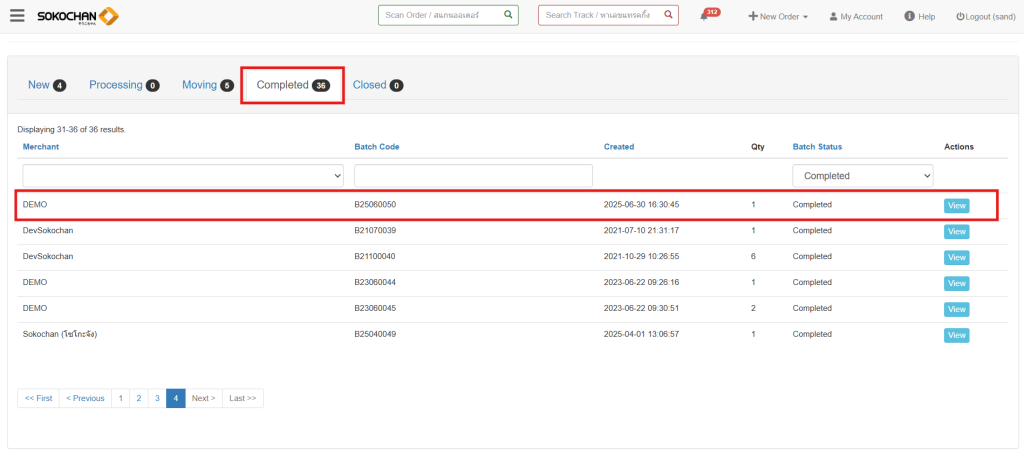The width and height of the screenshot is (1024, 468).
Task: Open the Batch Status filter dropdown
Action: 862,175
